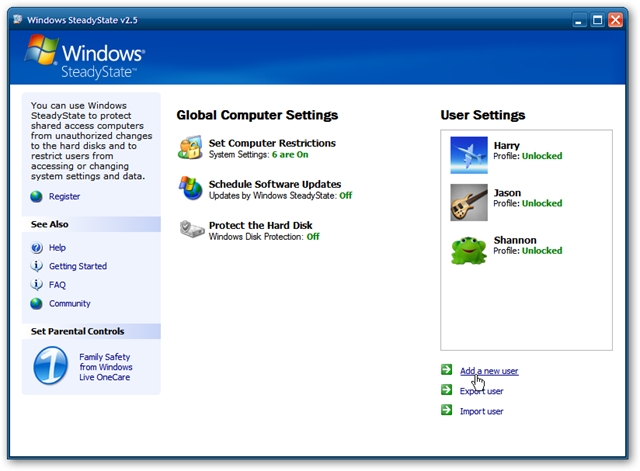Image resolution: width=640 pixels, height=471 pixels.
Task: Click the Schedule Software Updates globe icon
Action: click(x=191, y=188)
